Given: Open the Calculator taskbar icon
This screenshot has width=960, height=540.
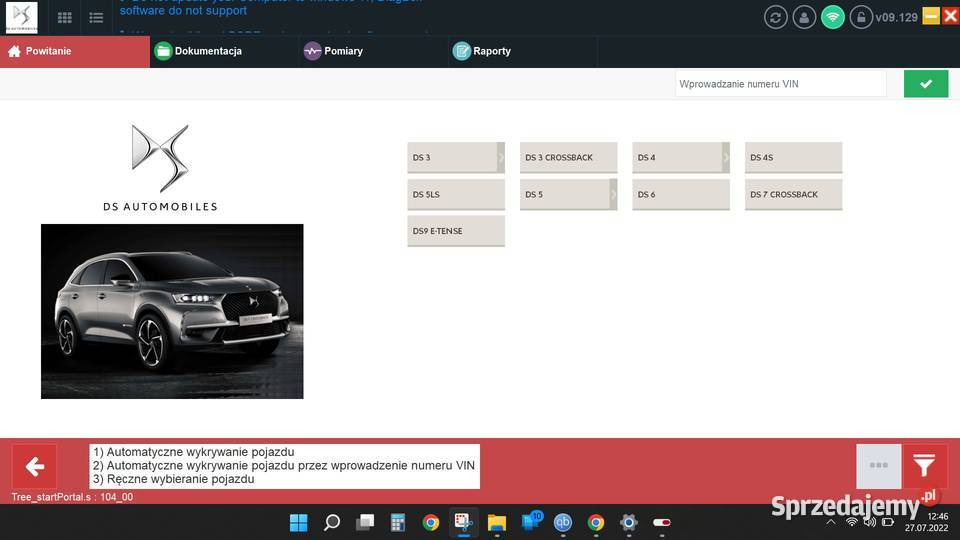Looking at the screenshot, I should [398, 522].
